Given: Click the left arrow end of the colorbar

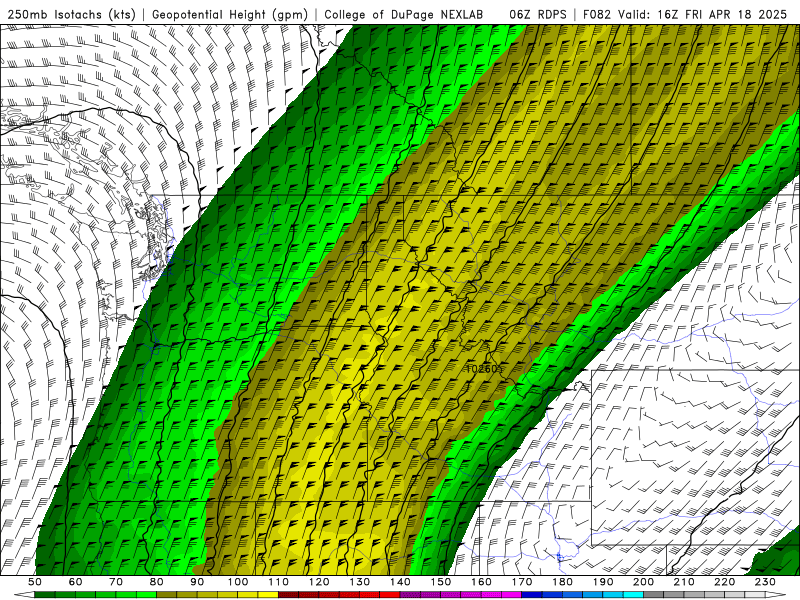Looking at the screenshot, I should pyautogui.click(x=24, y=595).
